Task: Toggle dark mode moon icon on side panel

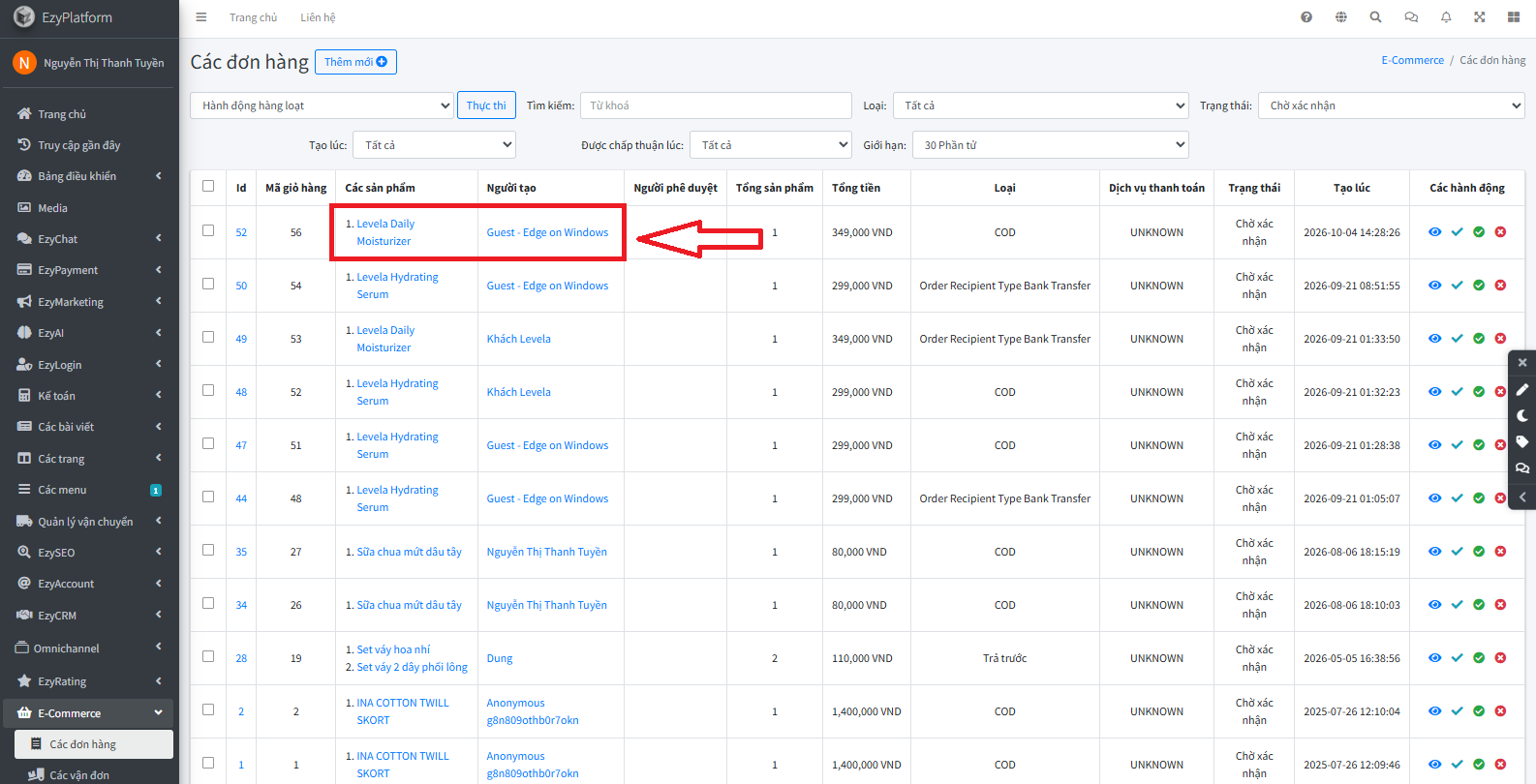Action: (1522, 415)
